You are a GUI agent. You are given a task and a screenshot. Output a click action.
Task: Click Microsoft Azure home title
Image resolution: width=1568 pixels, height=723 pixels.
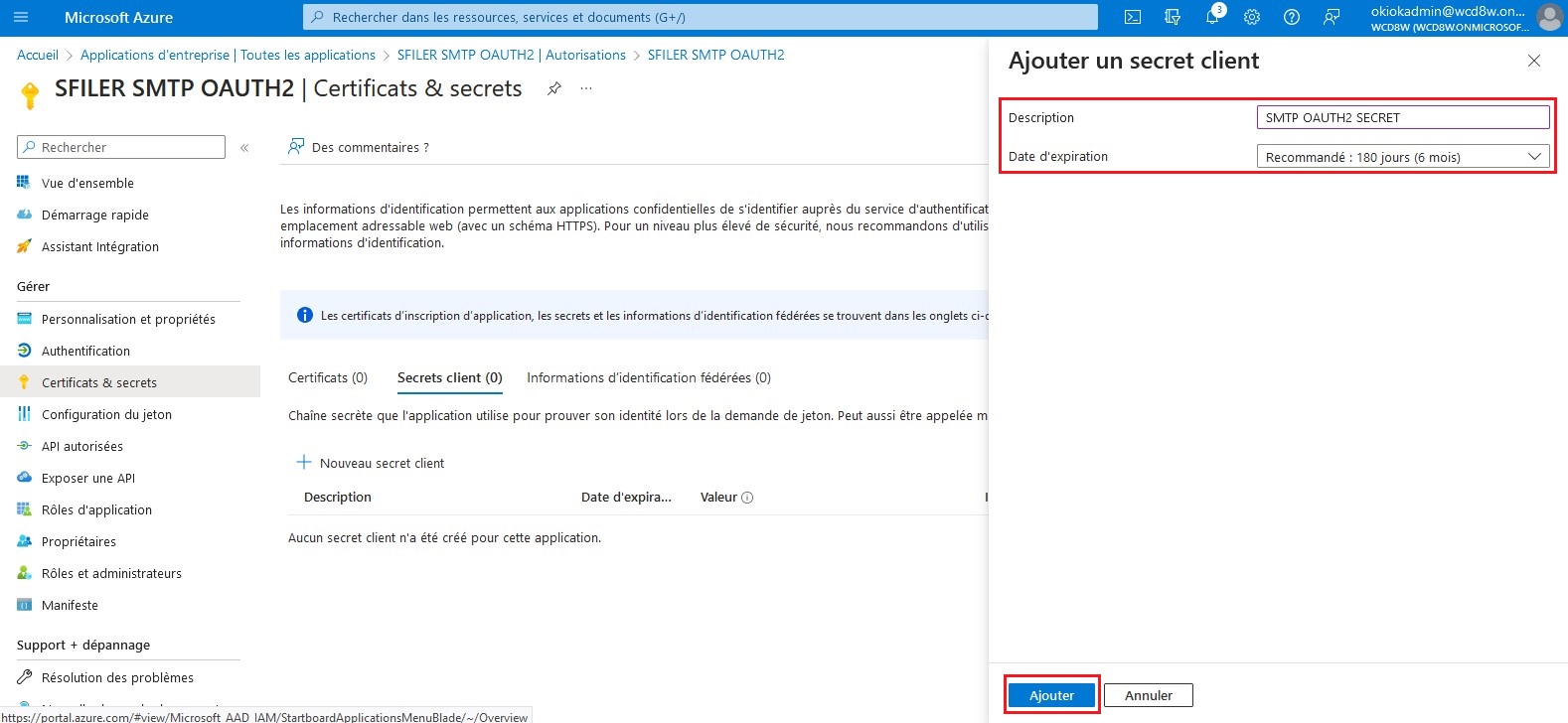click(118, 17)
